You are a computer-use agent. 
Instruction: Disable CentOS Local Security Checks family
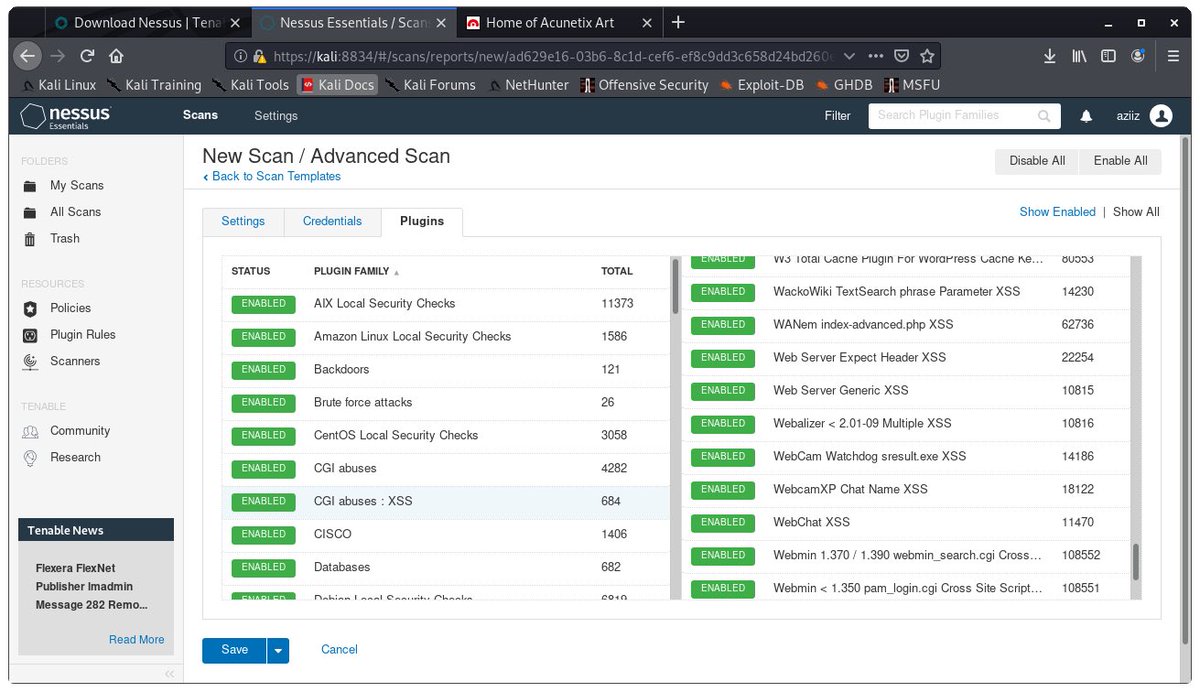(x=263, y=436)
